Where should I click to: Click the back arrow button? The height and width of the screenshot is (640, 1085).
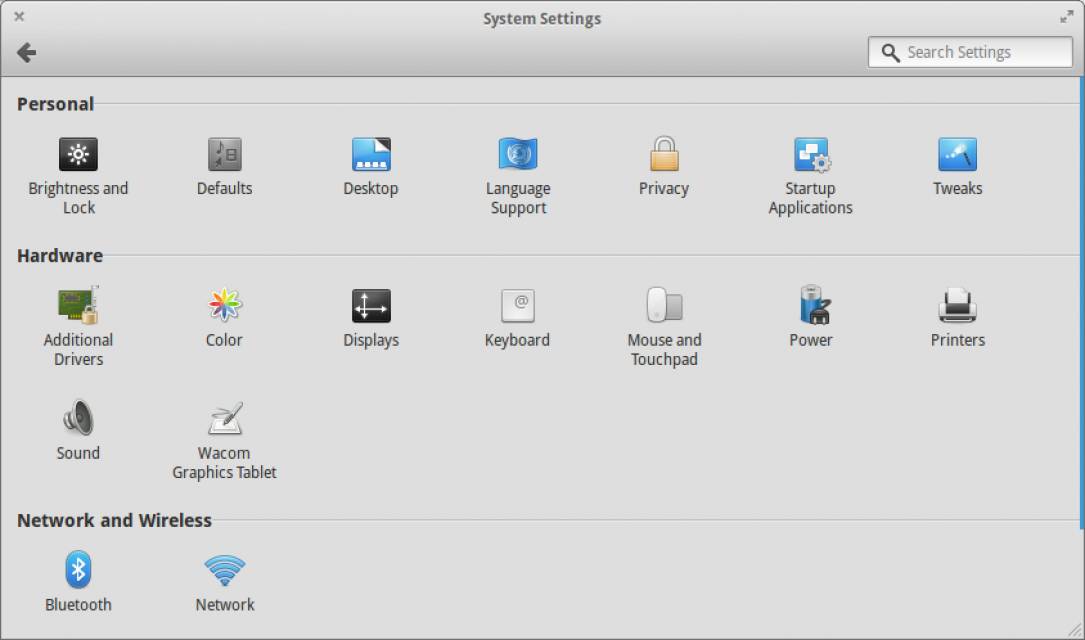(x=27, y=53)
